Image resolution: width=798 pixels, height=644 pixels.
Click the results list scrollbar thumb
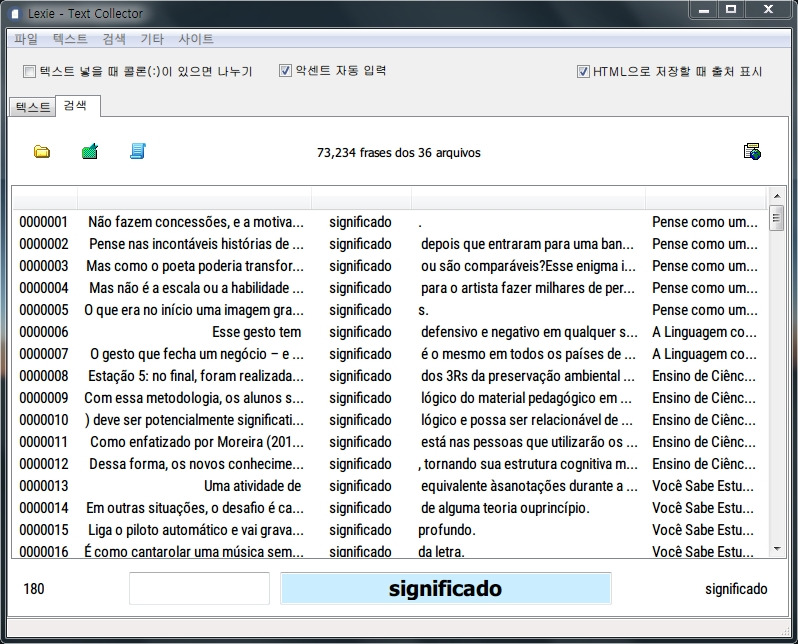pos(777,218)
